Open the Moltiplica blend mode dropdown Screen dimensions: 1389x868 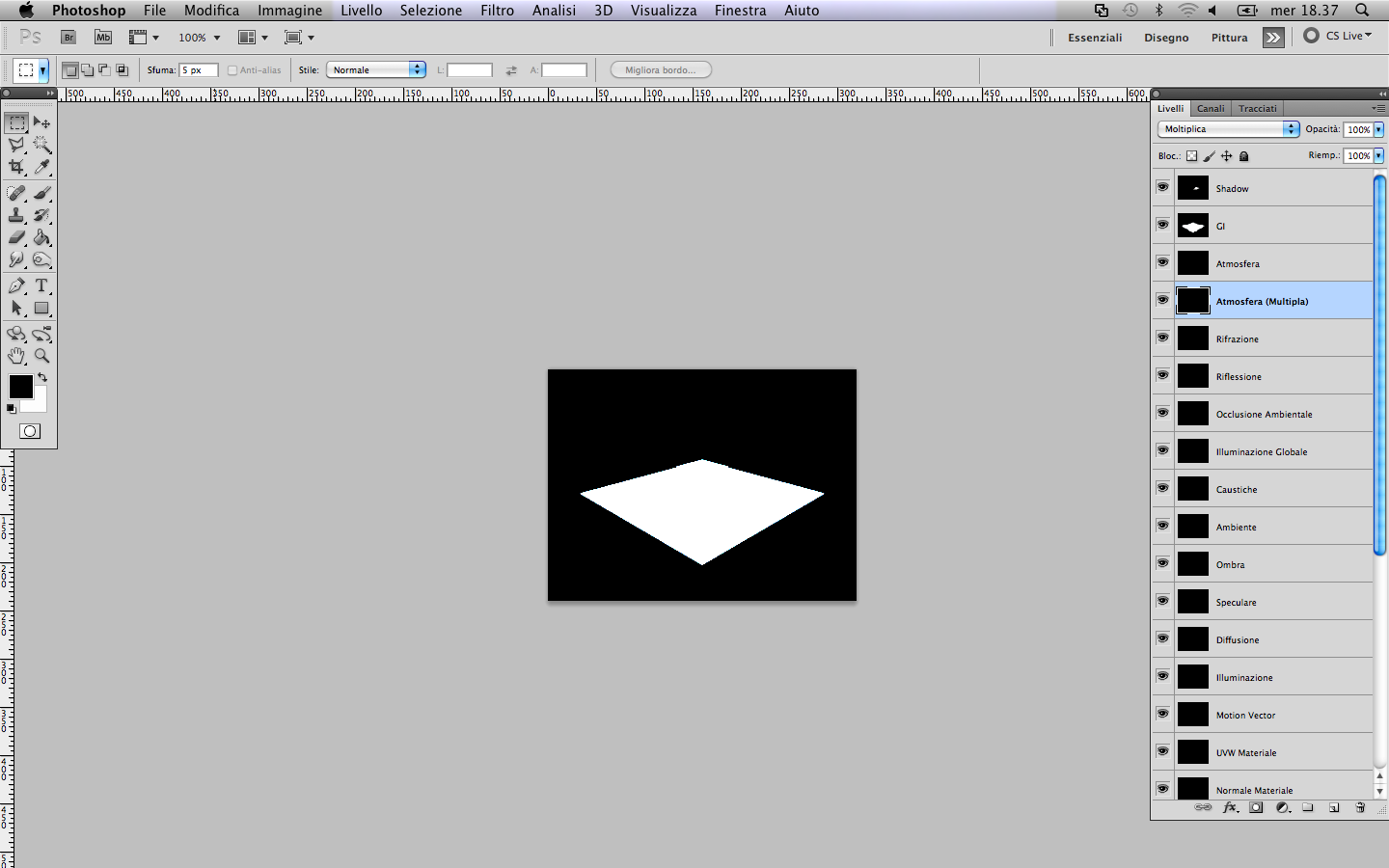click(1229, 128)
